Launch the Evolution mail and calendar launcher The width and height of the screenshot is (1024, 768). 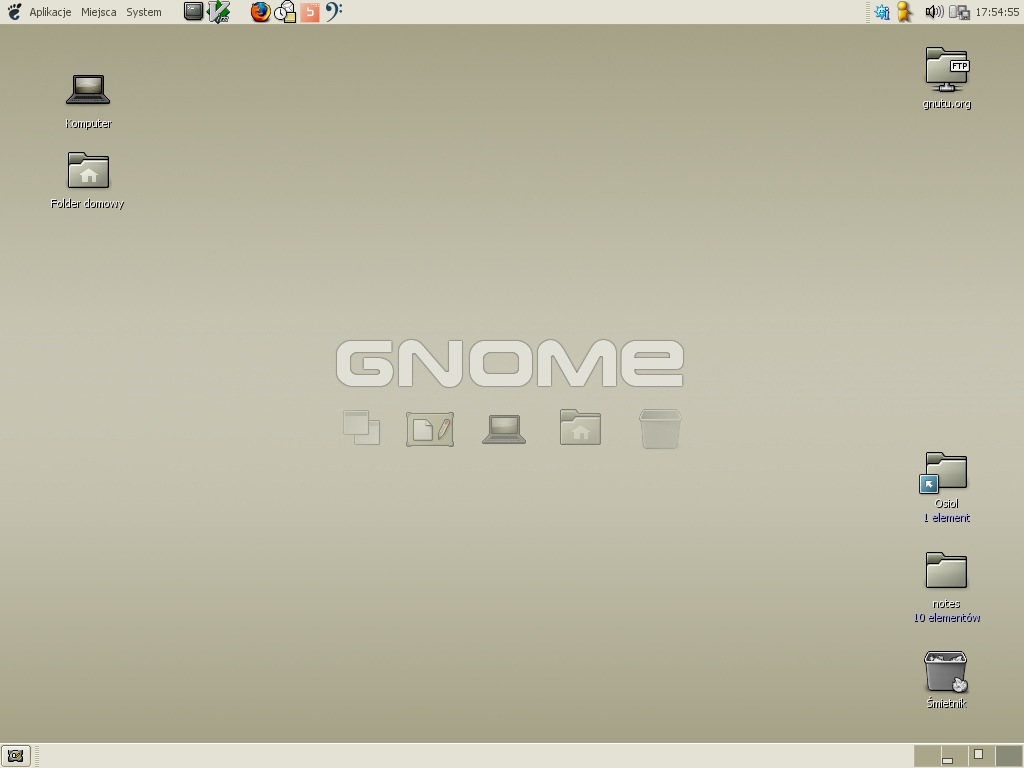pyautogui.click(x=285, y=12)
